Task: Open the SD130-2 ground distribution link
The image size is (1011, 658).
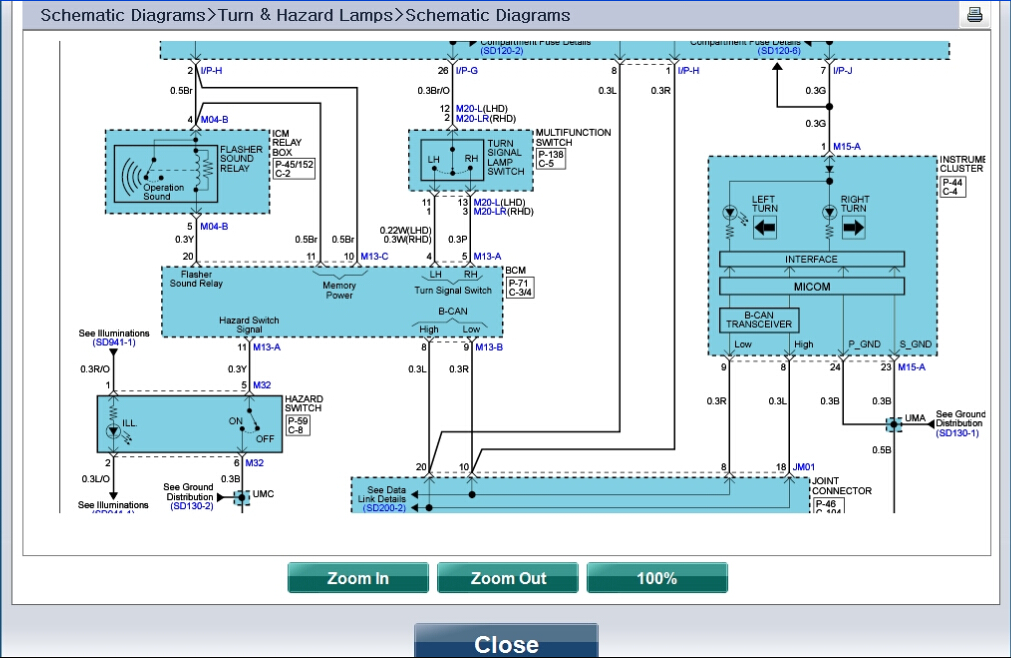Action: pos(191,506)
